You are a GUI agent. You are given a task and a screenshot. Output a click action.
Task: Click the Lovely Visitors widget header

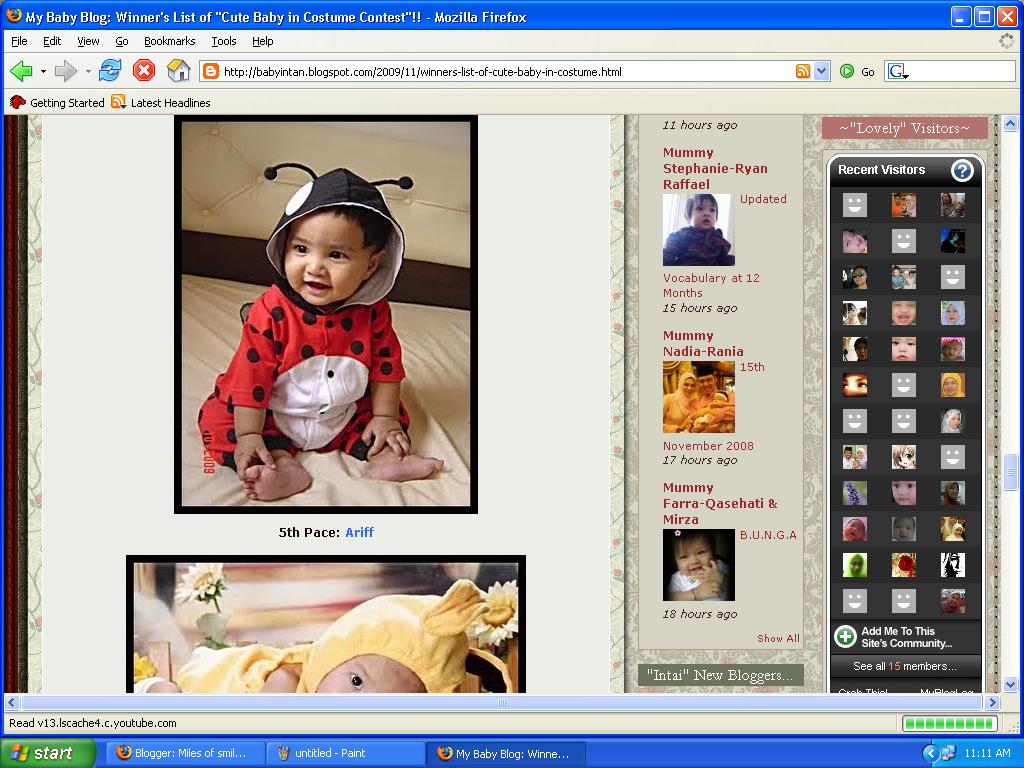[904, 128]
